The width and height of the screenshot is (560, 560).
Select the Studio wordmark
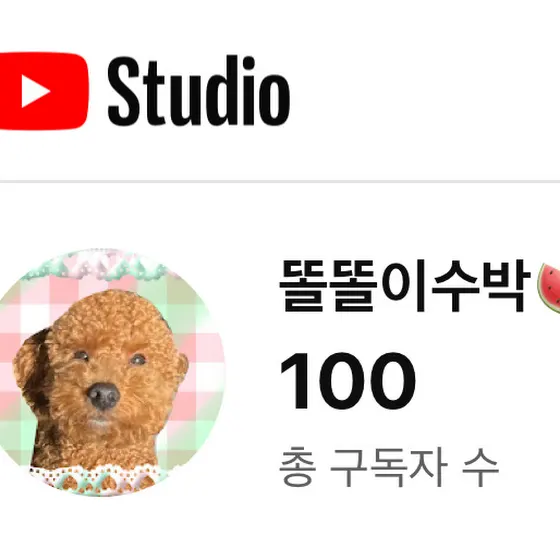199,91
